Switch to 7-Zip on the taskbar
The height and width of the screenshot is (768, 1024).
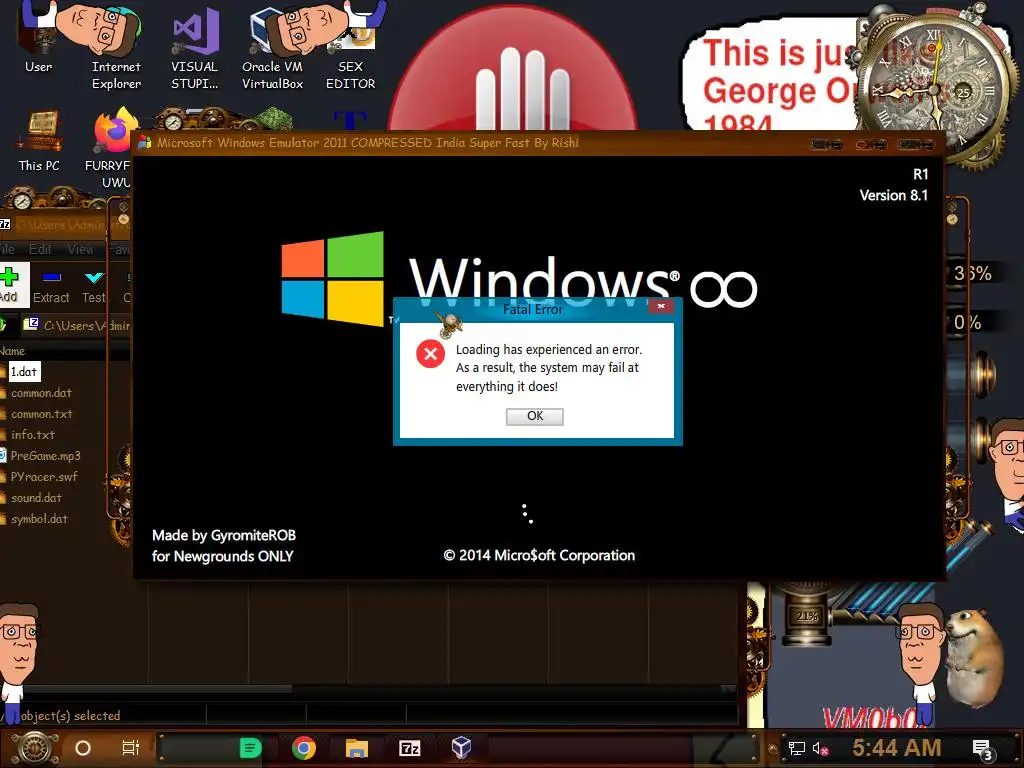click(x=409, y=748)
